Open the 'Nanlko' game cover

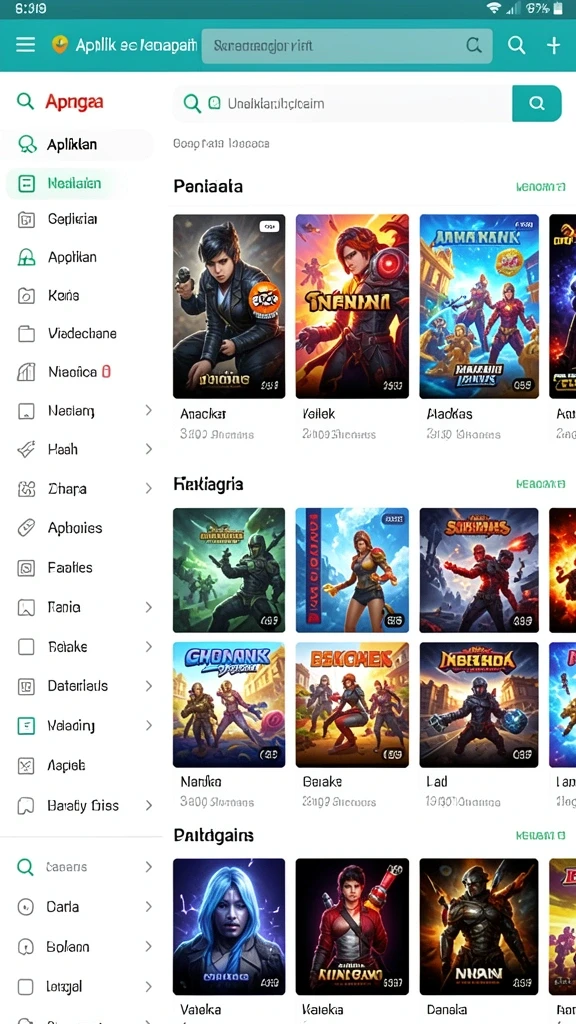pyautogui.click(x=229, y=705)
